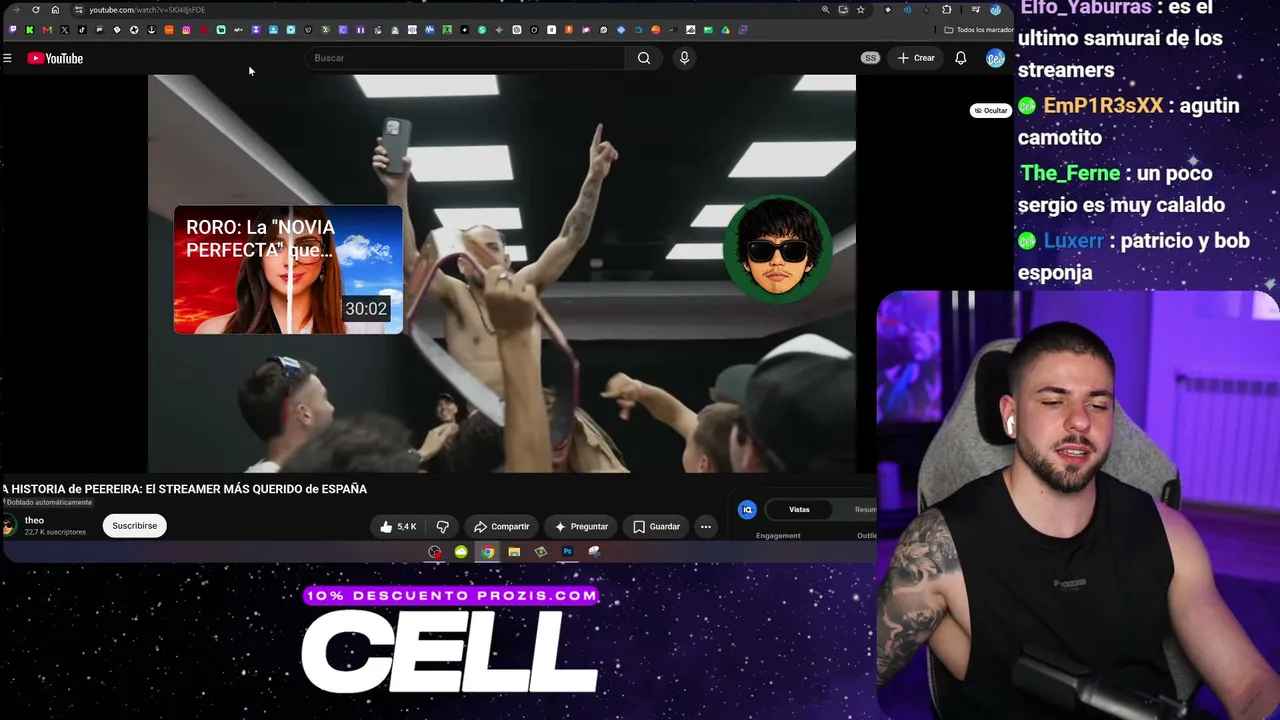
Task: Open the Crear menu button
Action: [x=916, y=58]
